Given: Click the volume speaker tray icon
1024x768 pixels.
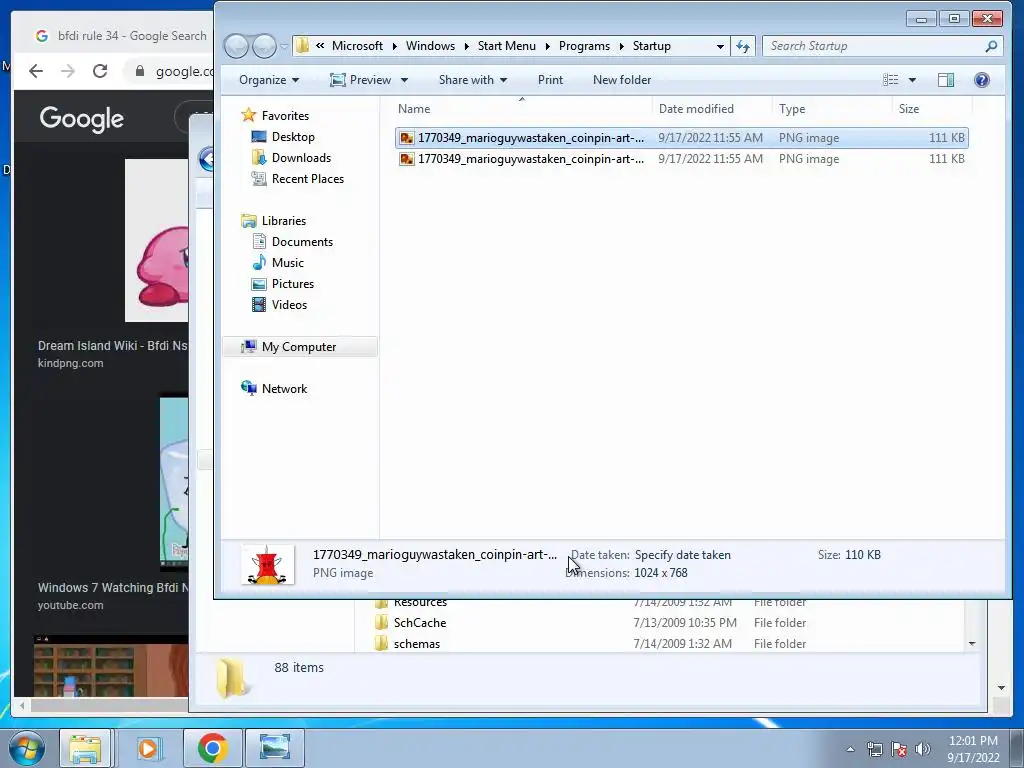Looking at the screenshot, I should (923, 749).
